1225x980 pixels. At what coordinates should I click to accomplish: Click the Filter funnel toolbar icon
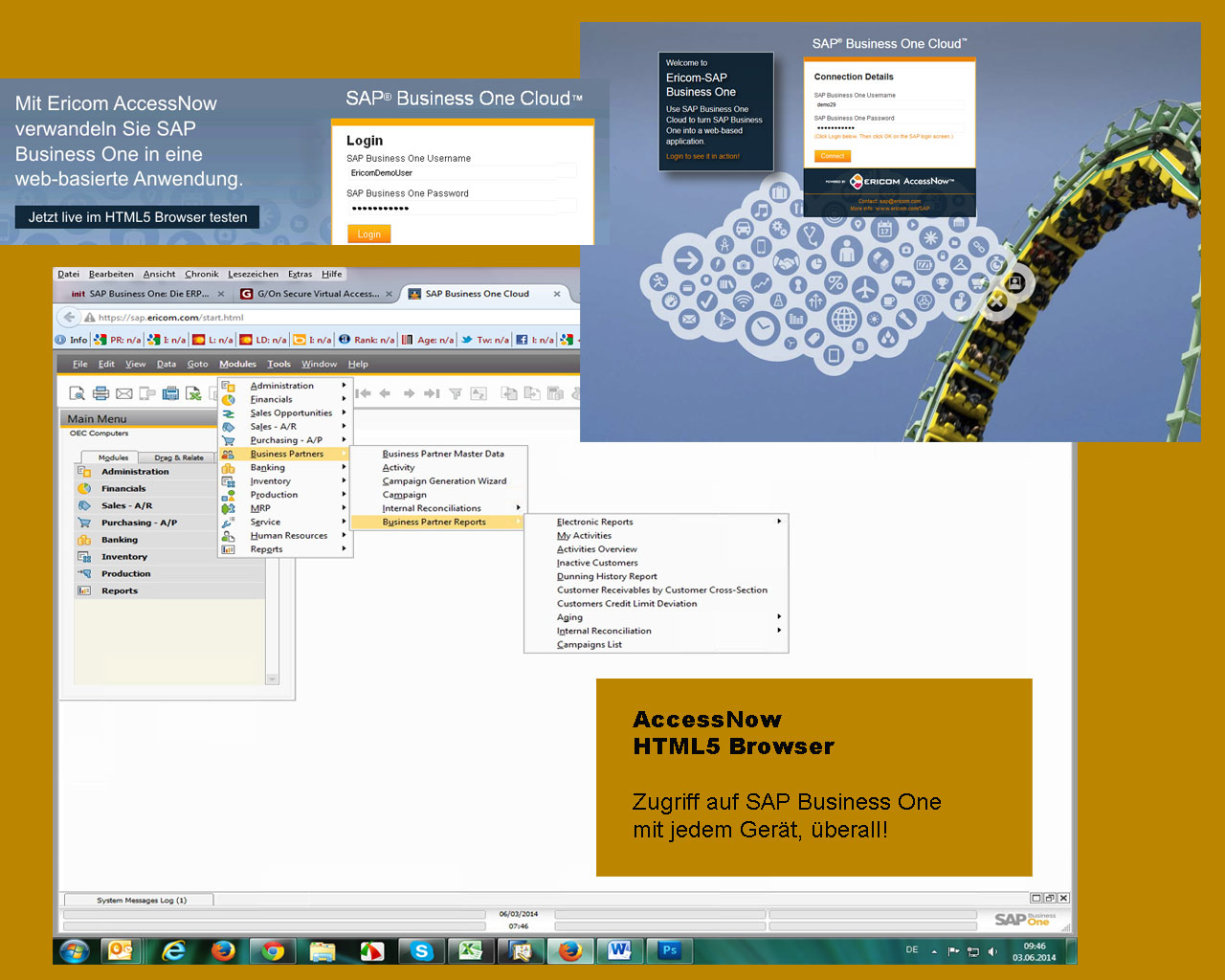point(456,393)
